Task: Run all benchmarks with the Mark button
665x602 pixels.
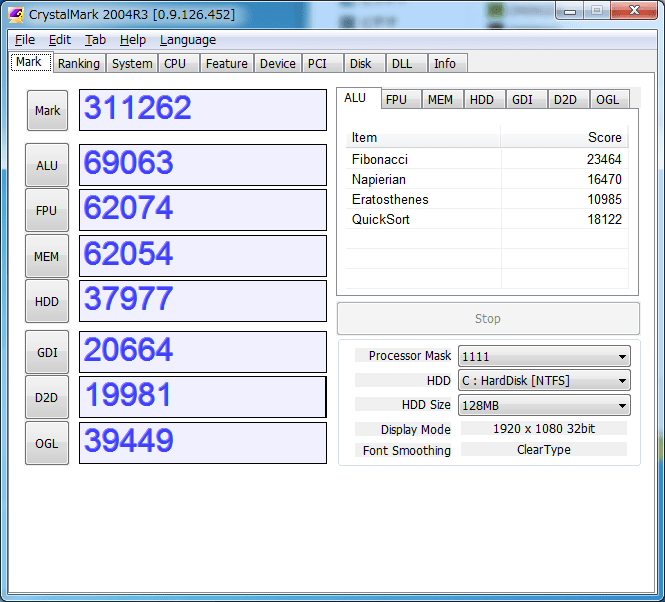Action: (48, 110)
